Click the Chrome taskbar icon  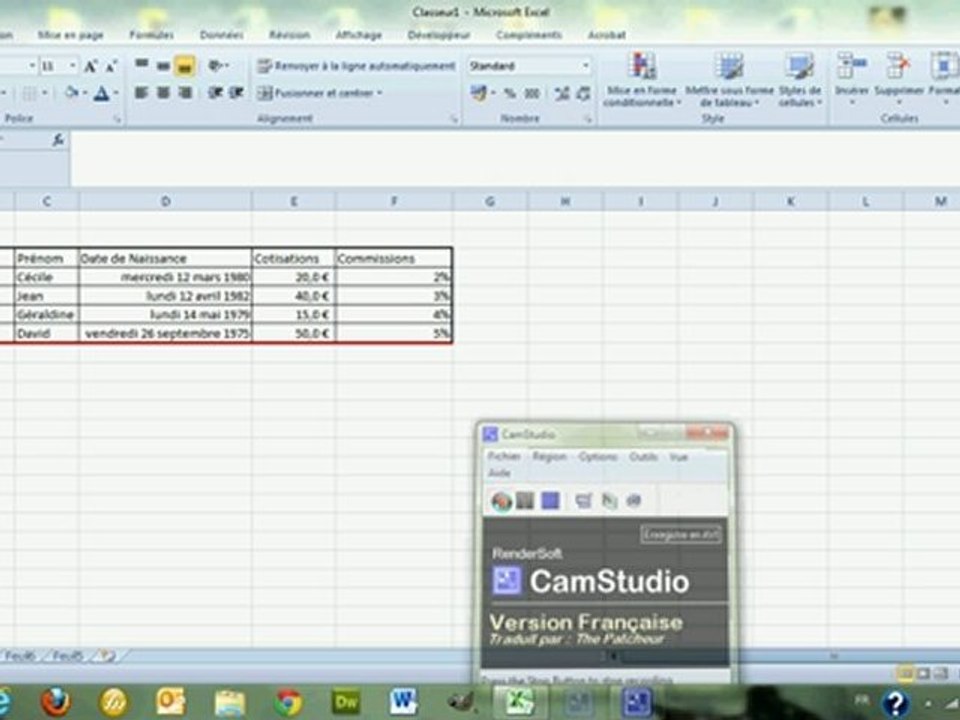point(288,702)
